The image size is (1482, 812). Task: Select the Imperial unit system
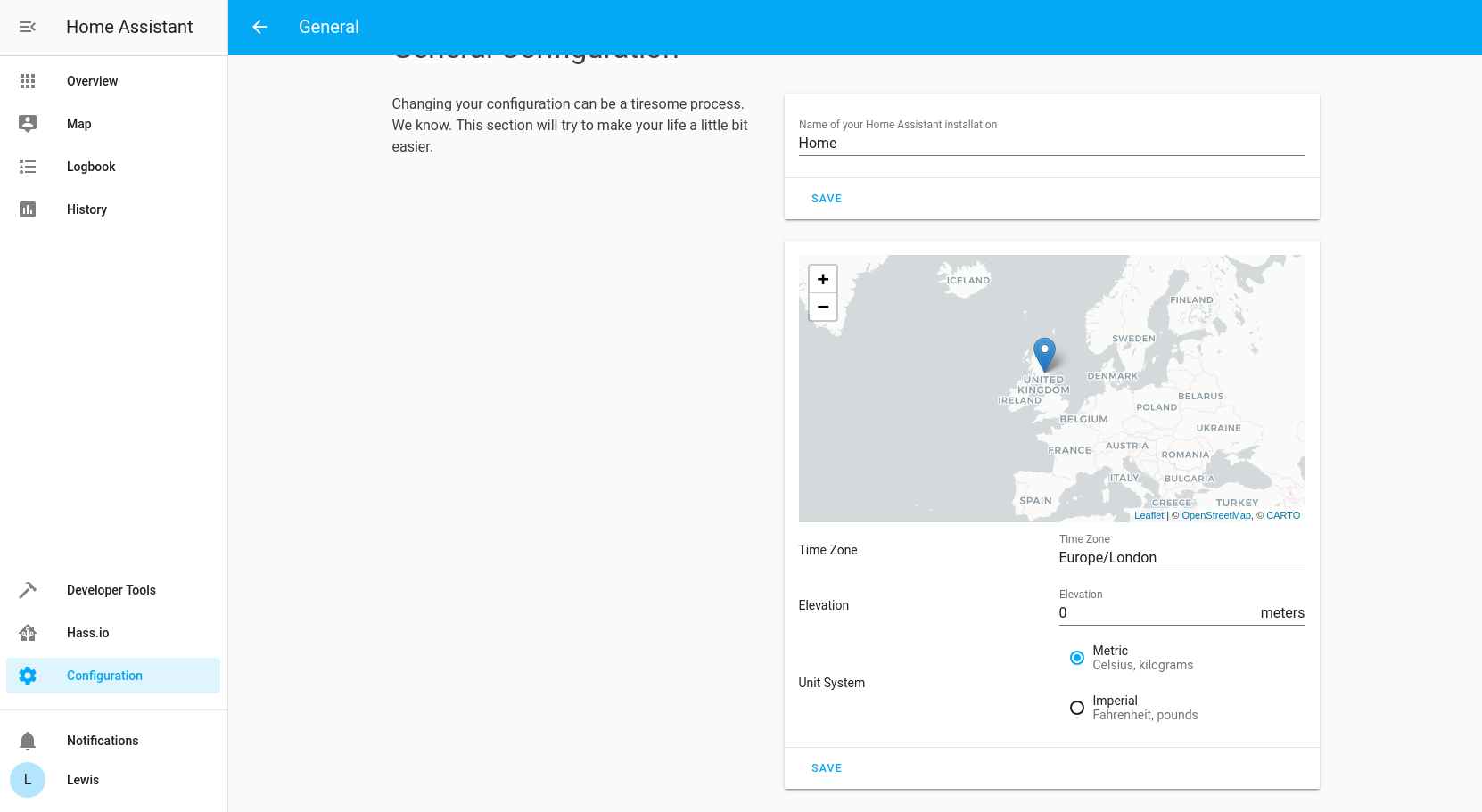pos(1077,708)
